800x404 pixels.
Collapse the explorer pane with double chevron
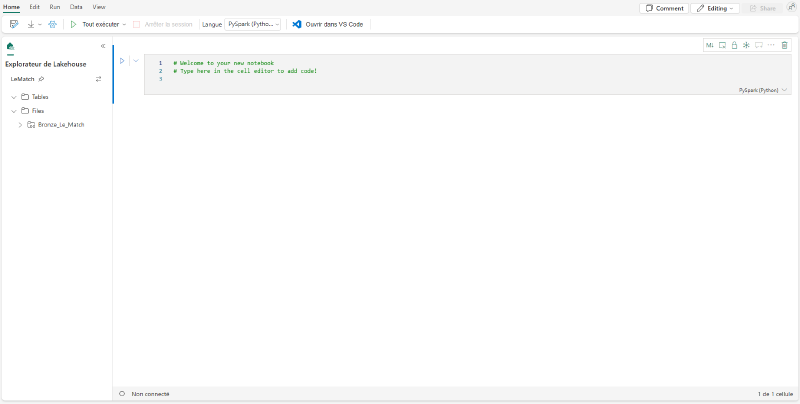103,46
